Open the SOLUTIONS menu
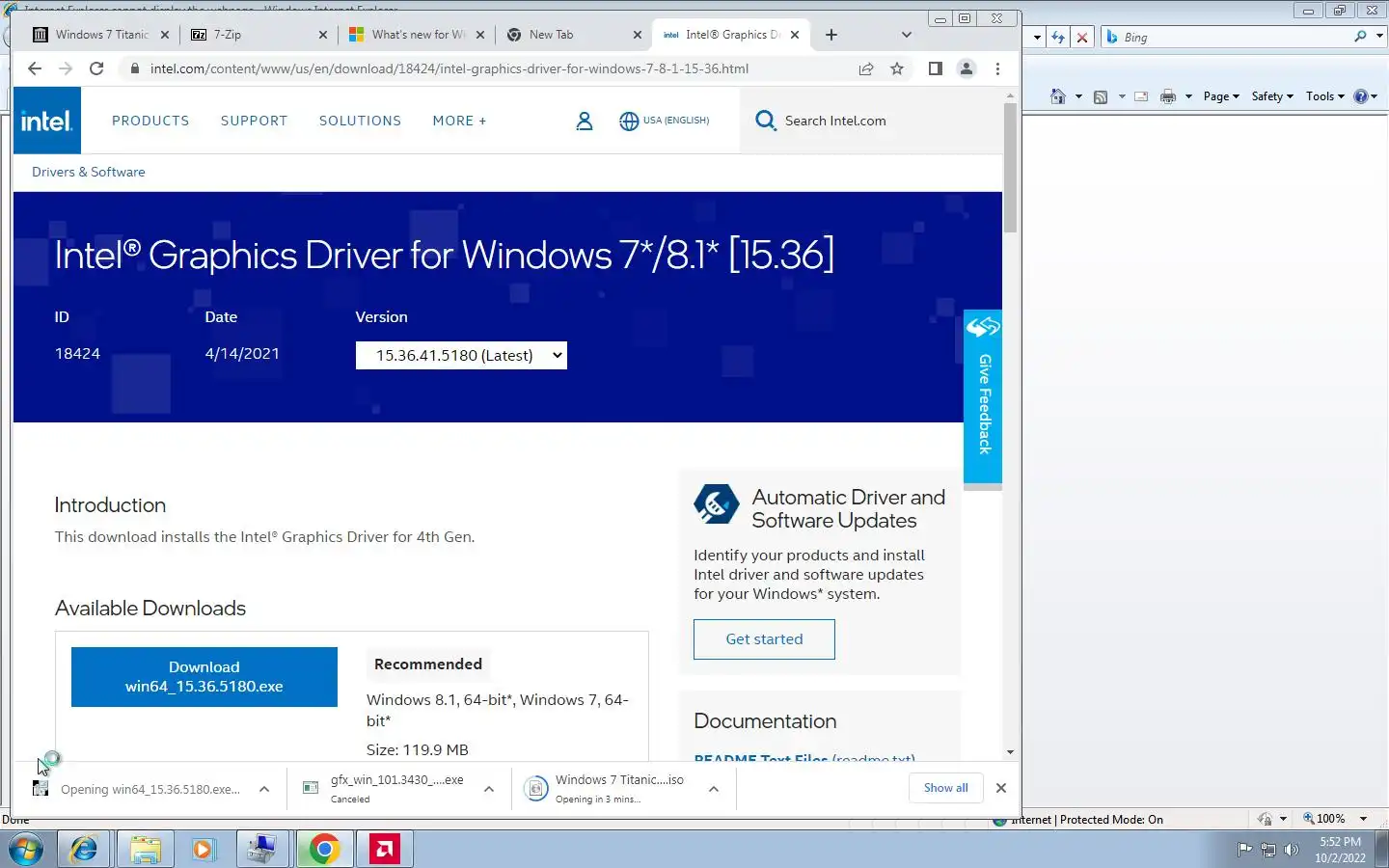1389x868 pixels. pyautogui.click(x=360, y=121)
